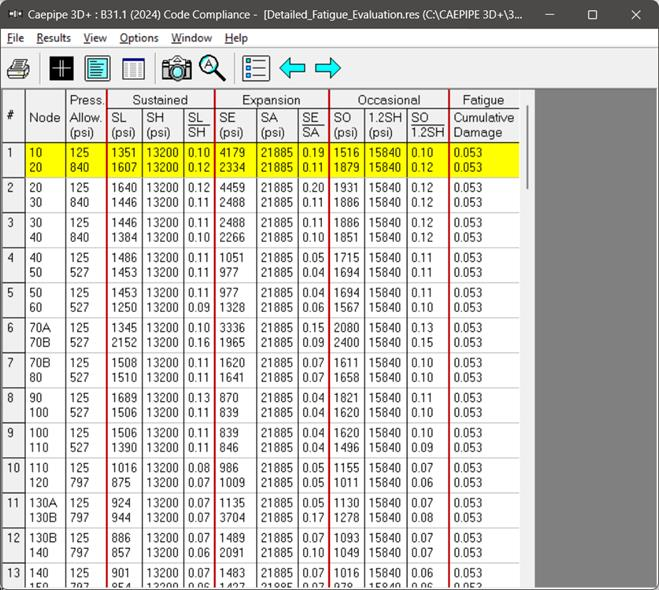The width and height of the screenshot is (659, 590).
Task: Click SL value 1016 in row 10
Action: (x=124, y=468)
